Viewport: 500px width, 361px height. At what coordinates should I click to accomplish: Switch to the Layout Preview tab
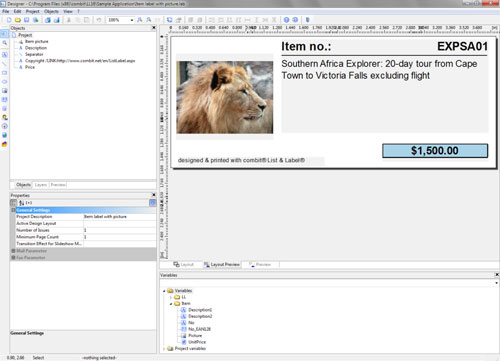coord(222,264)
